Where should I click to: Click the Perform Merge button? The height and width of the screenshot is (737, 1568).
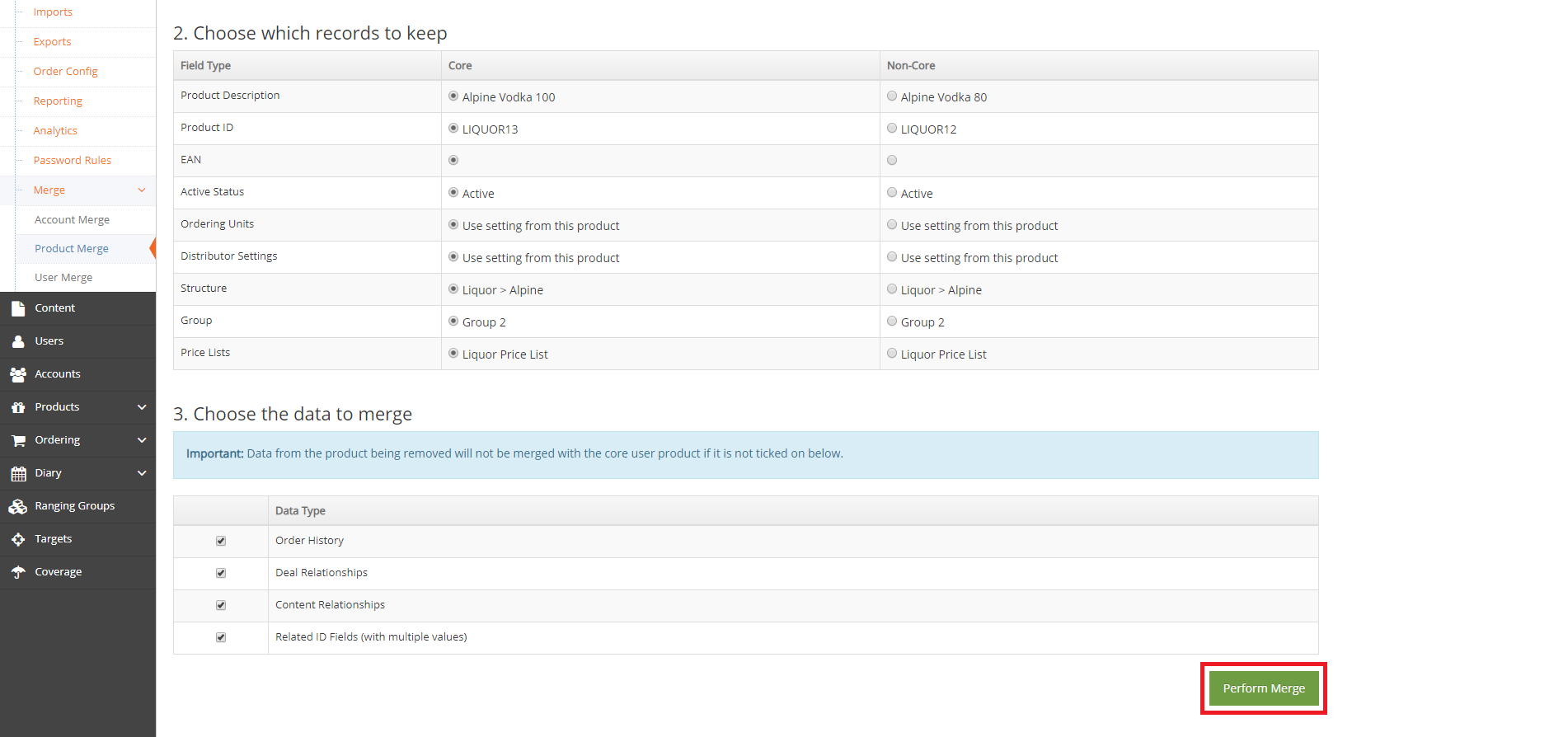1264,688
